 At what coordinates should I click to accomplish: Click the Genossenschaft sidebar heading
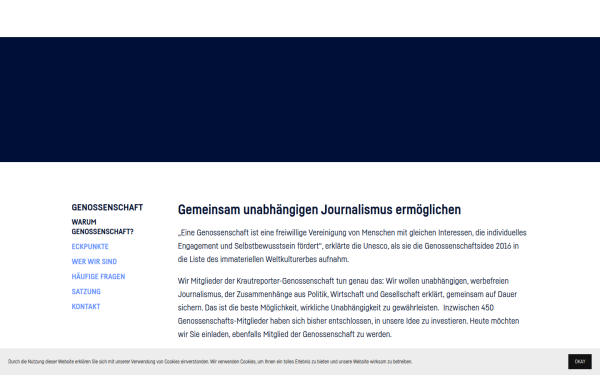pos(107,207)
